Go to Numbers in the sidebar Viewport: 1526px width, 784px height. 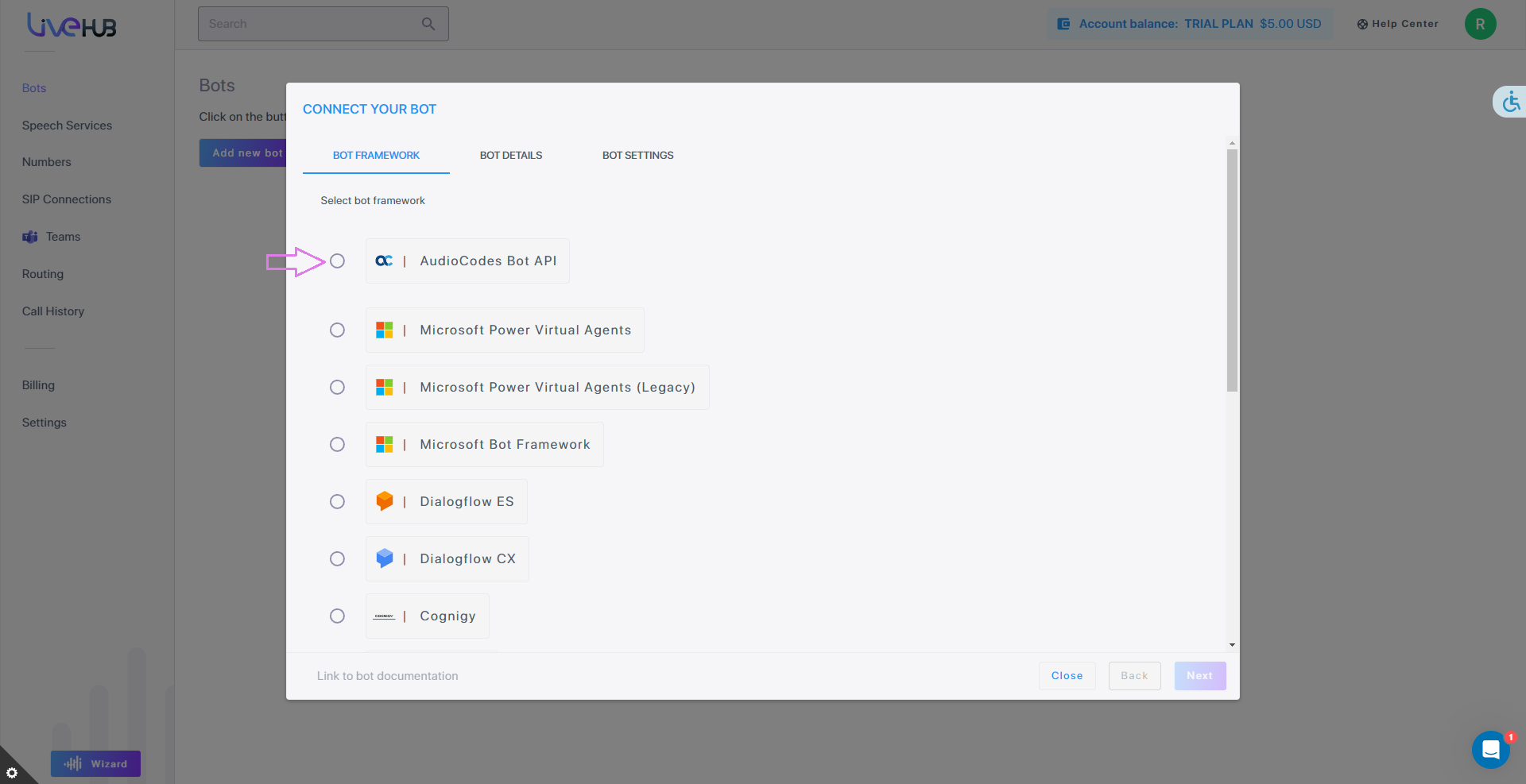[x=47, y=162]
